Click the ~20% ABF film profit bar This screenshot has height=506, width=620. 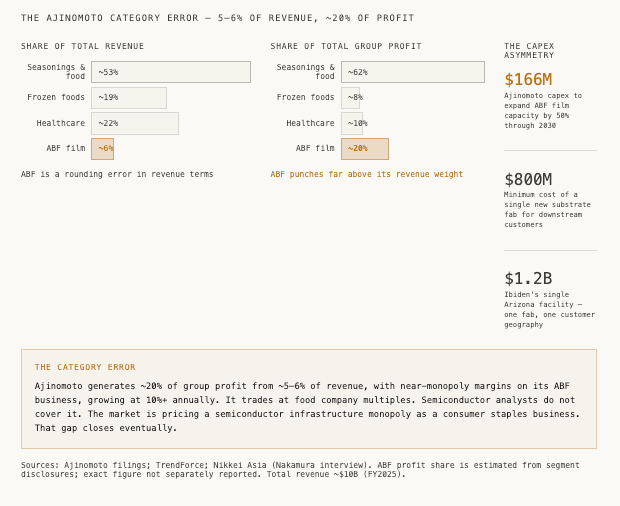[x=365, y=149]
